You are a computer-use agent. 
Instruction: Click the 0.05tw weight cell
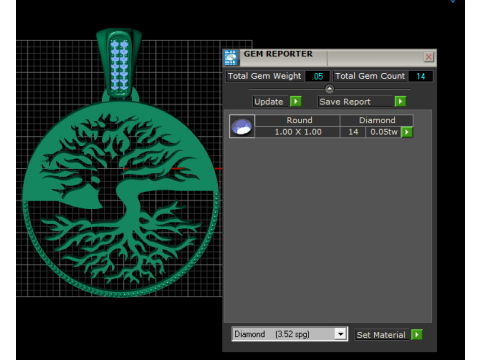pyautogui.click(x=384, y=132)
